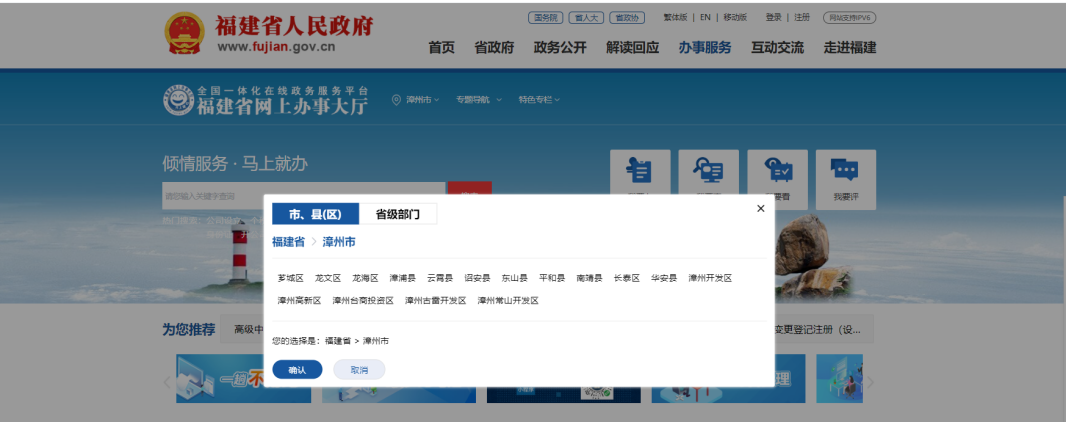
Task: Click the location pin icon beside 漳州市
Action: [396, 100]
